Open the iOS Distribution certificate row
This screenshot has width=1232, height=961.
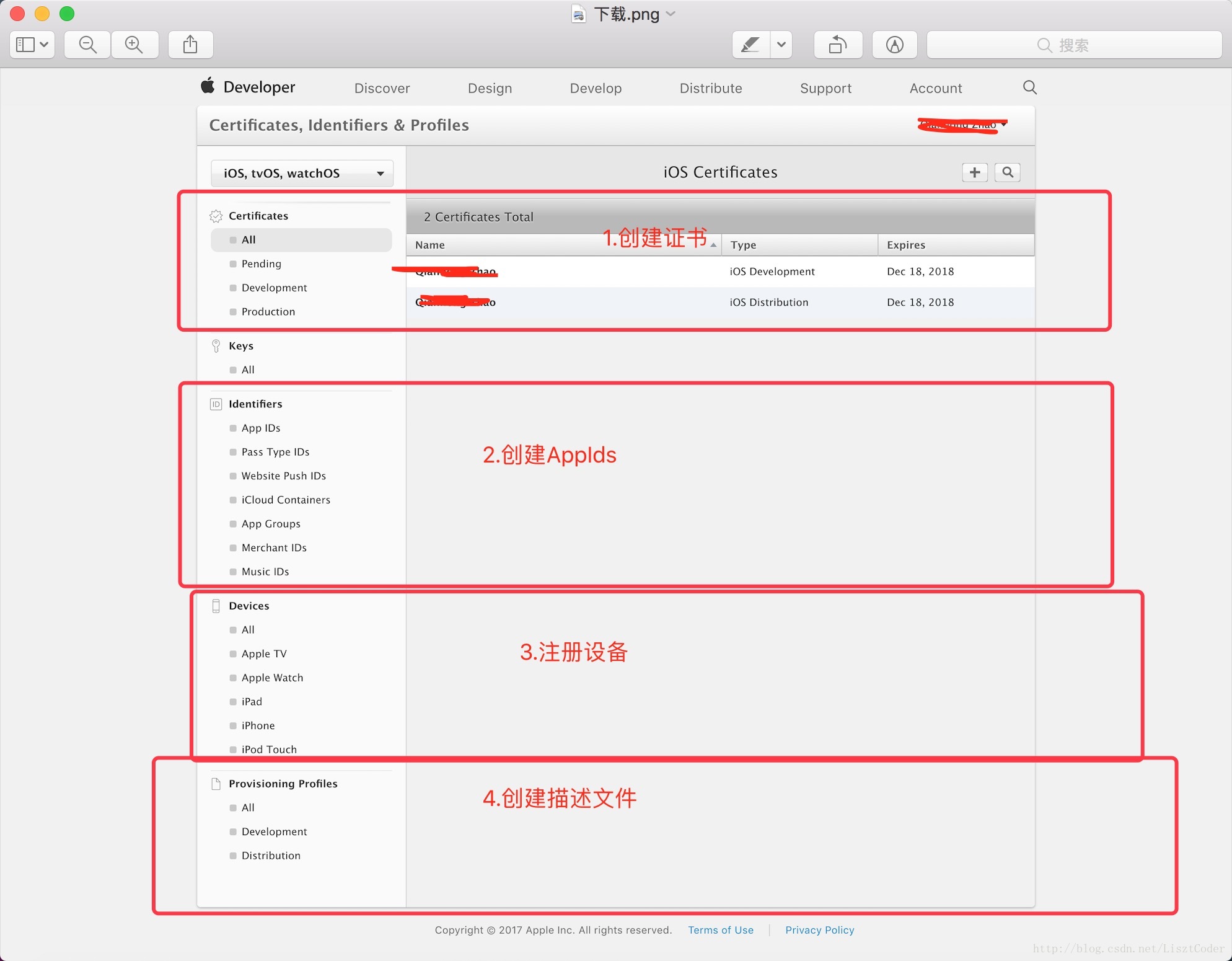[720, 303]
